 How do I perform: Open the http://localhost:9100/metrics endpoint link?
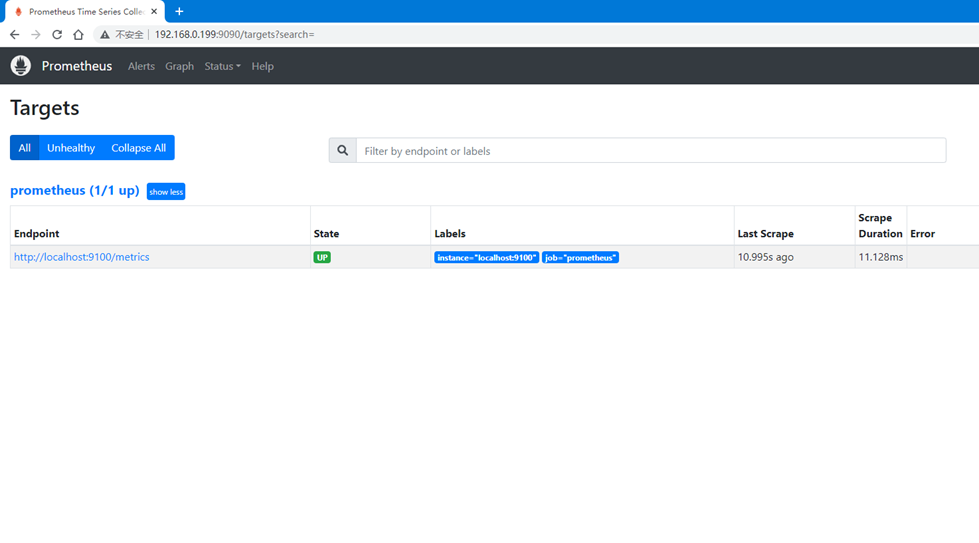pyautogui.click(x=82, y=257)
